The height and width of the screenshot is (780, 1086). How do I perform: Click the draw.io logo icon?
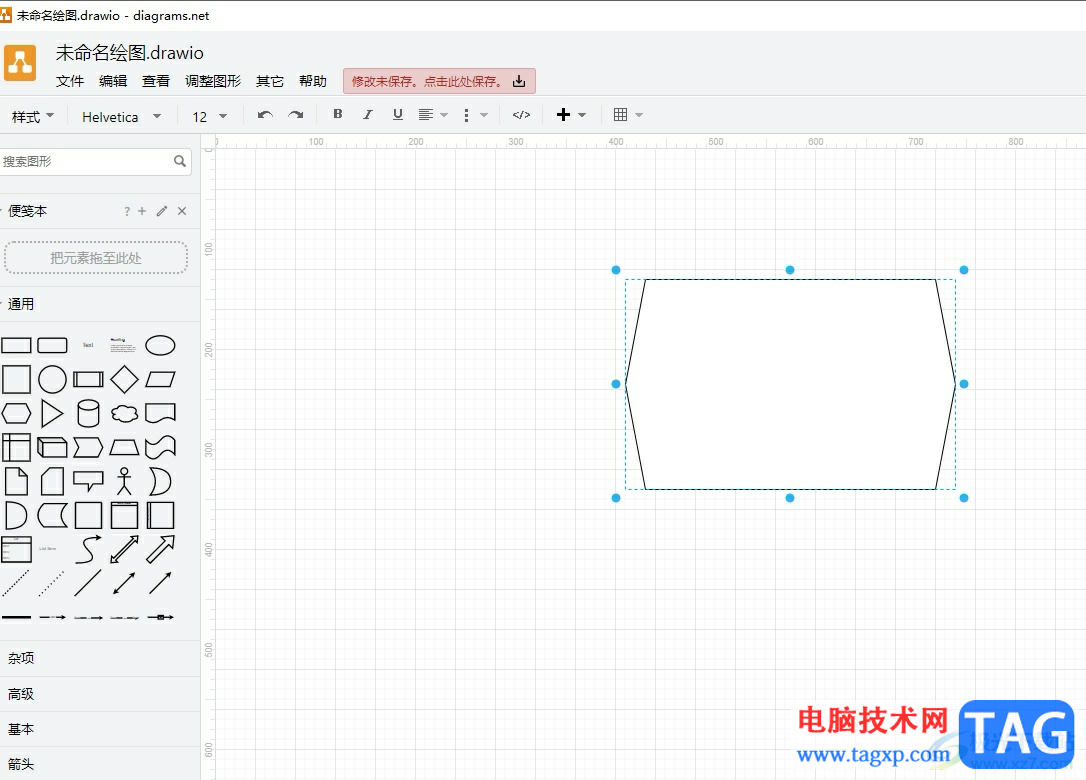tap(19, 63)
